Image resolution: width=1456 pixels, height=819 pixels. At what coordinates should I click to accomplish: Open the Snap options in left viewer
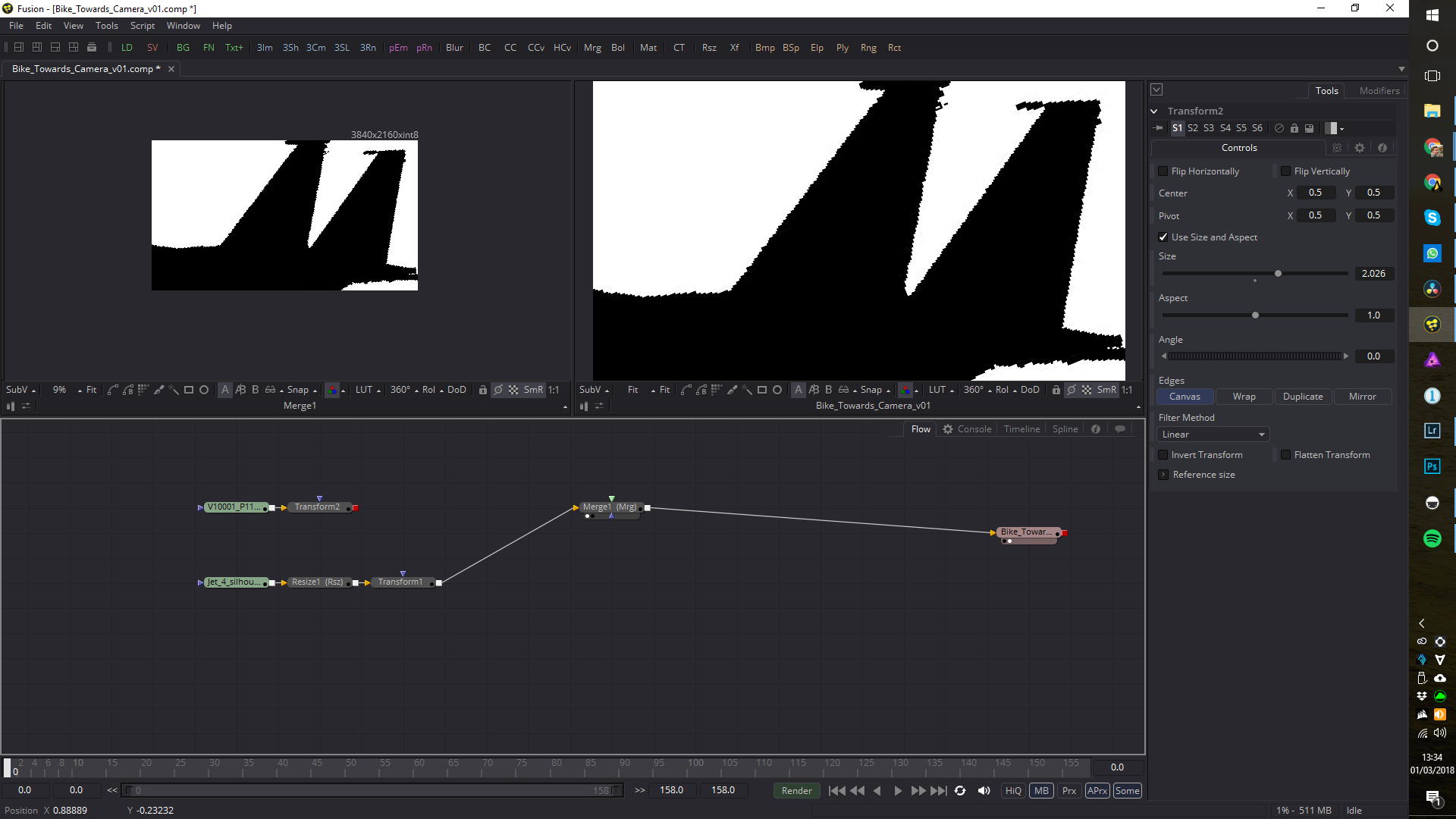315,391
